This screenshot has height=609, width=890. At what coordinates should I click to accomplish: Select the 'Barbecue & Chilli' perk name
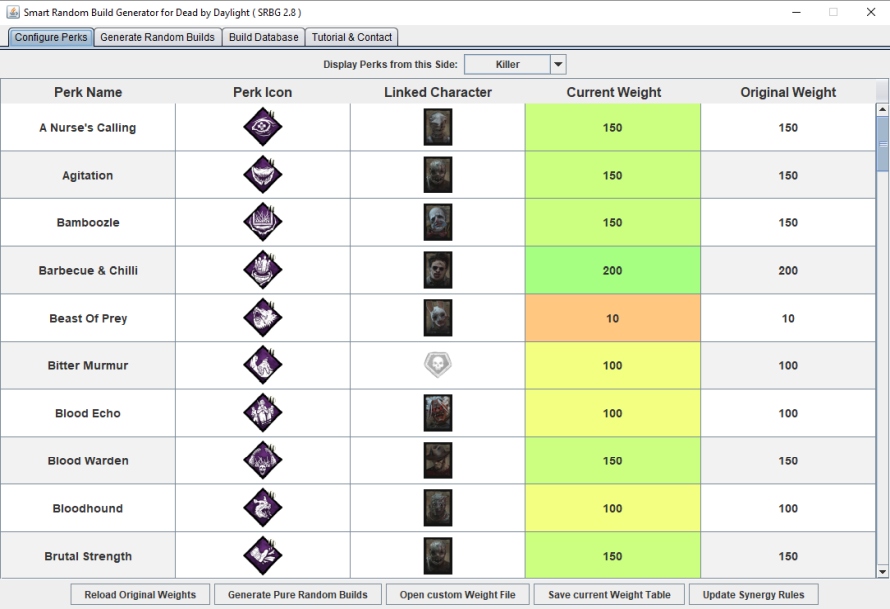[88, 270]
